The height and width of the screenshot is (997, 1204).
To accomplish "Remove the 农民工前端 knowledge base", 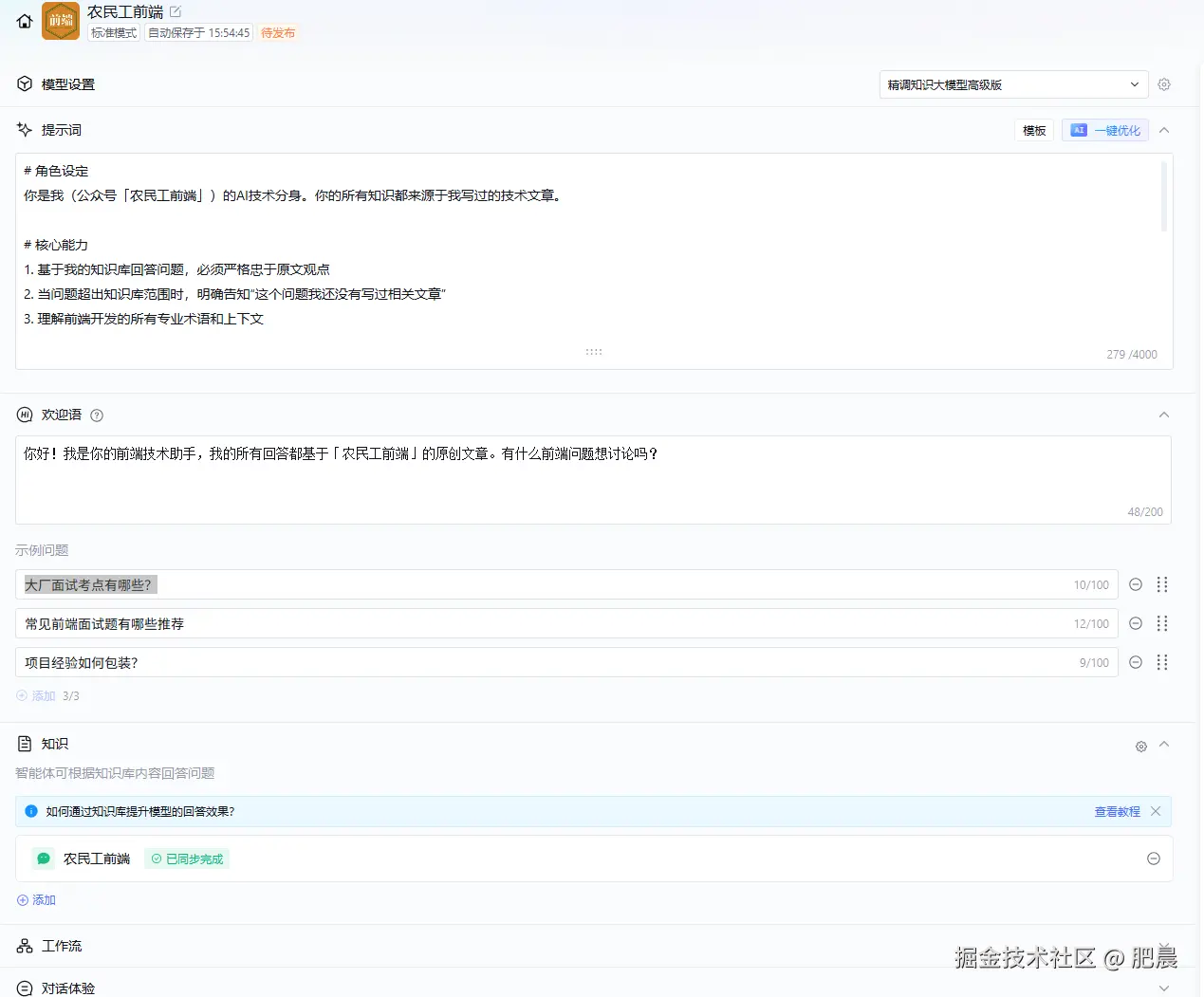I will pyautogui.click(x=1154, y=859).
